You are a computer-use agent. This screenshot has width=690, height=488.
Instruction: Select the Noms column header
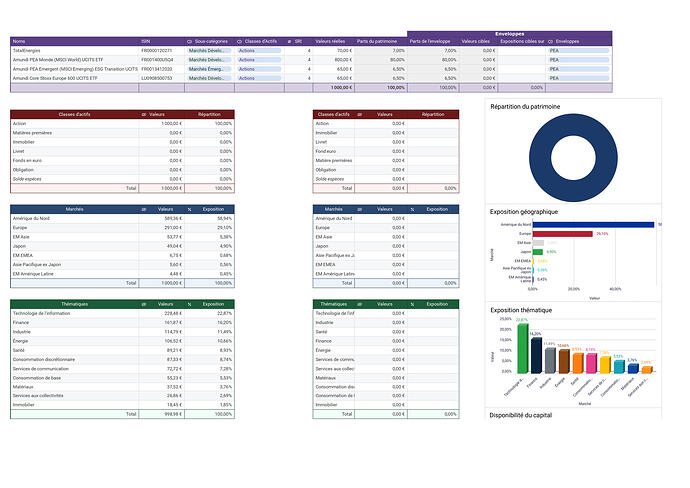click(74, 41)
